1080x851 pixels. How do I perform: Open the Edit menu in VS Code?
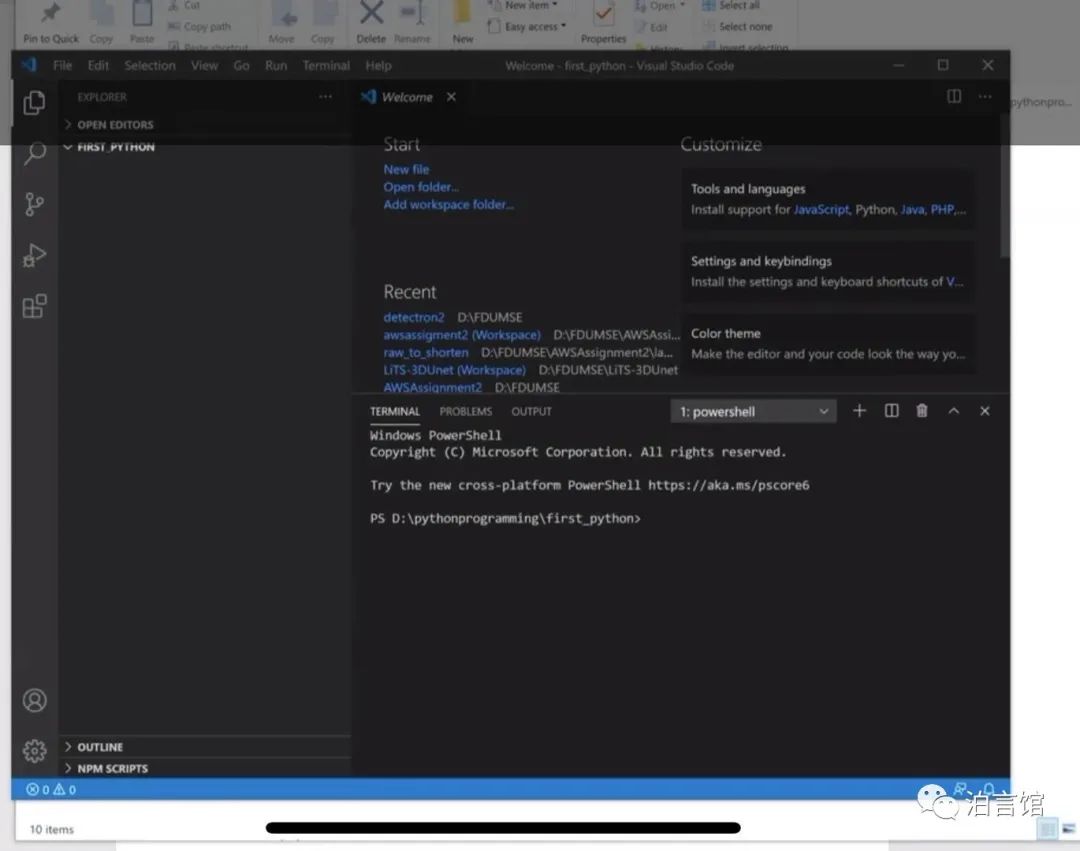click(x=98, y=65)
